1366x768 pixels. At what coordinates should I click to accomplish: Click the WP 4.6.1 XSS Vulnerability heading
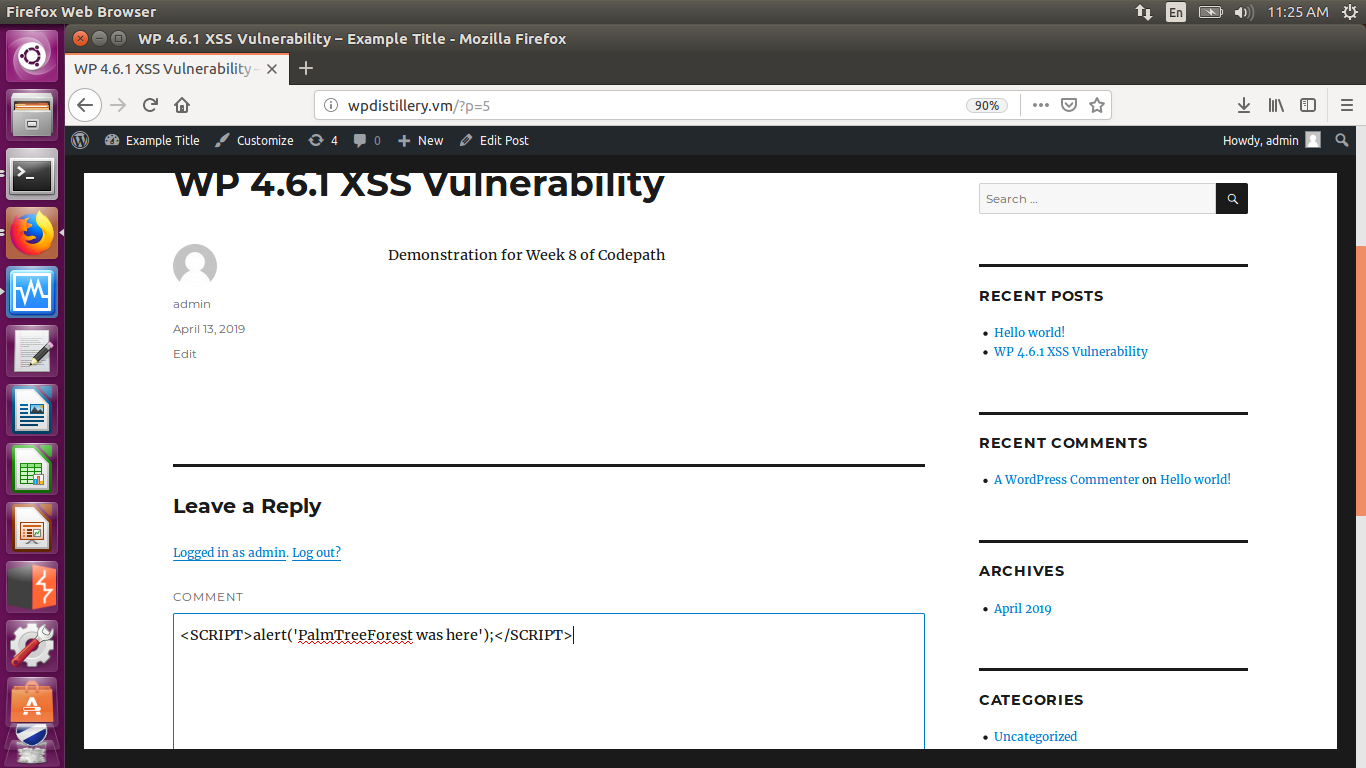[x=419, y=185]
